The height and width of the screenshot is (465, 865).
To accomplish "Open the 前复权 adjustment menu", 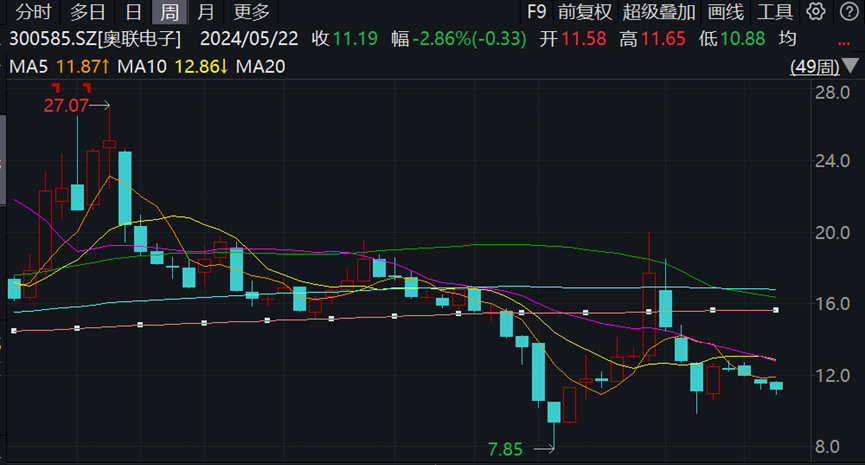I will [584, 12].
